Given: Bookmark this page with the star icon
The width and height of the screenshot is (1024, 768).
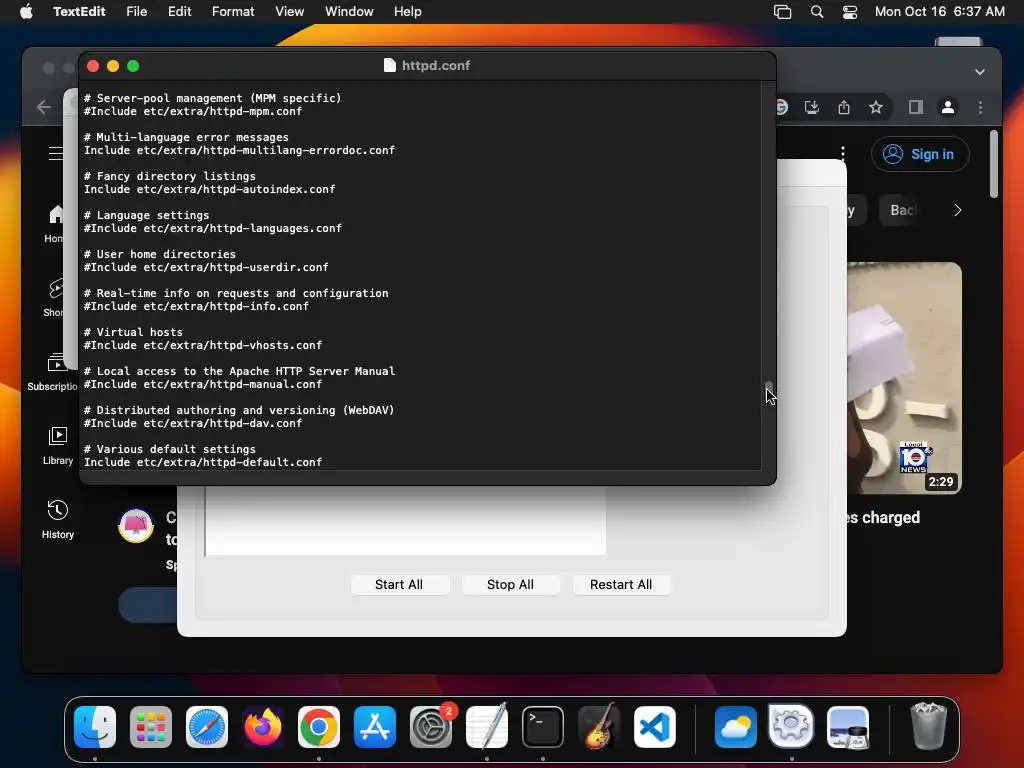Looking at the screenshot, I should (876, 107).
